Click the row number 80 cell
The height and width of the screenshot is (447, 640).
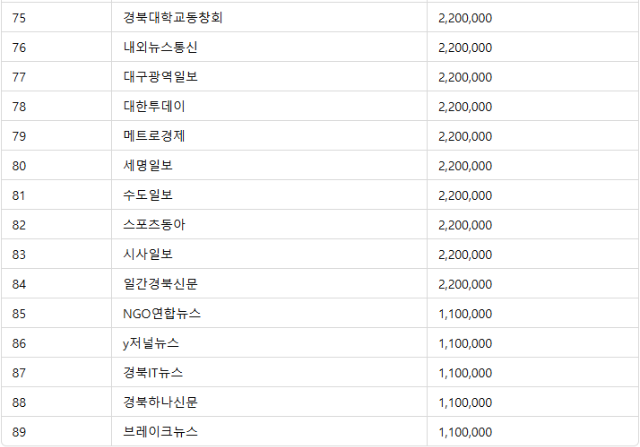[19, 165]
